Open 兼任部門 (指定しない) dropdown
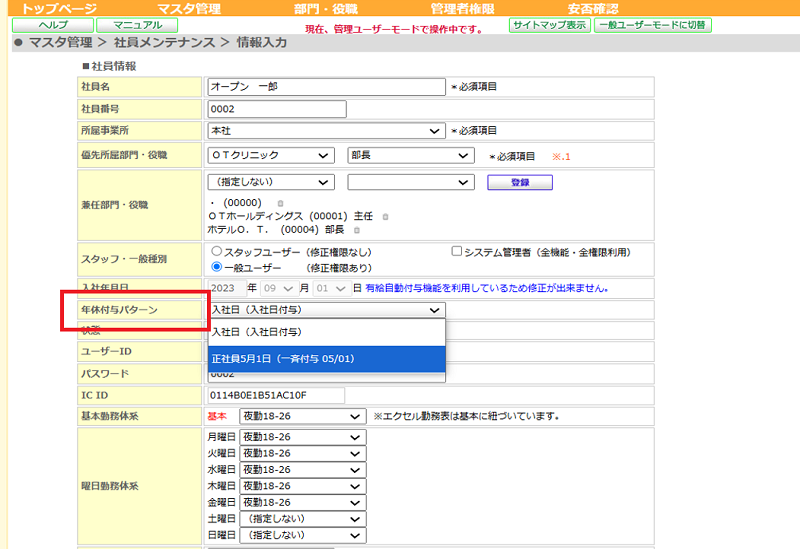This screenshot has height=549, width=800. point(271,182)
